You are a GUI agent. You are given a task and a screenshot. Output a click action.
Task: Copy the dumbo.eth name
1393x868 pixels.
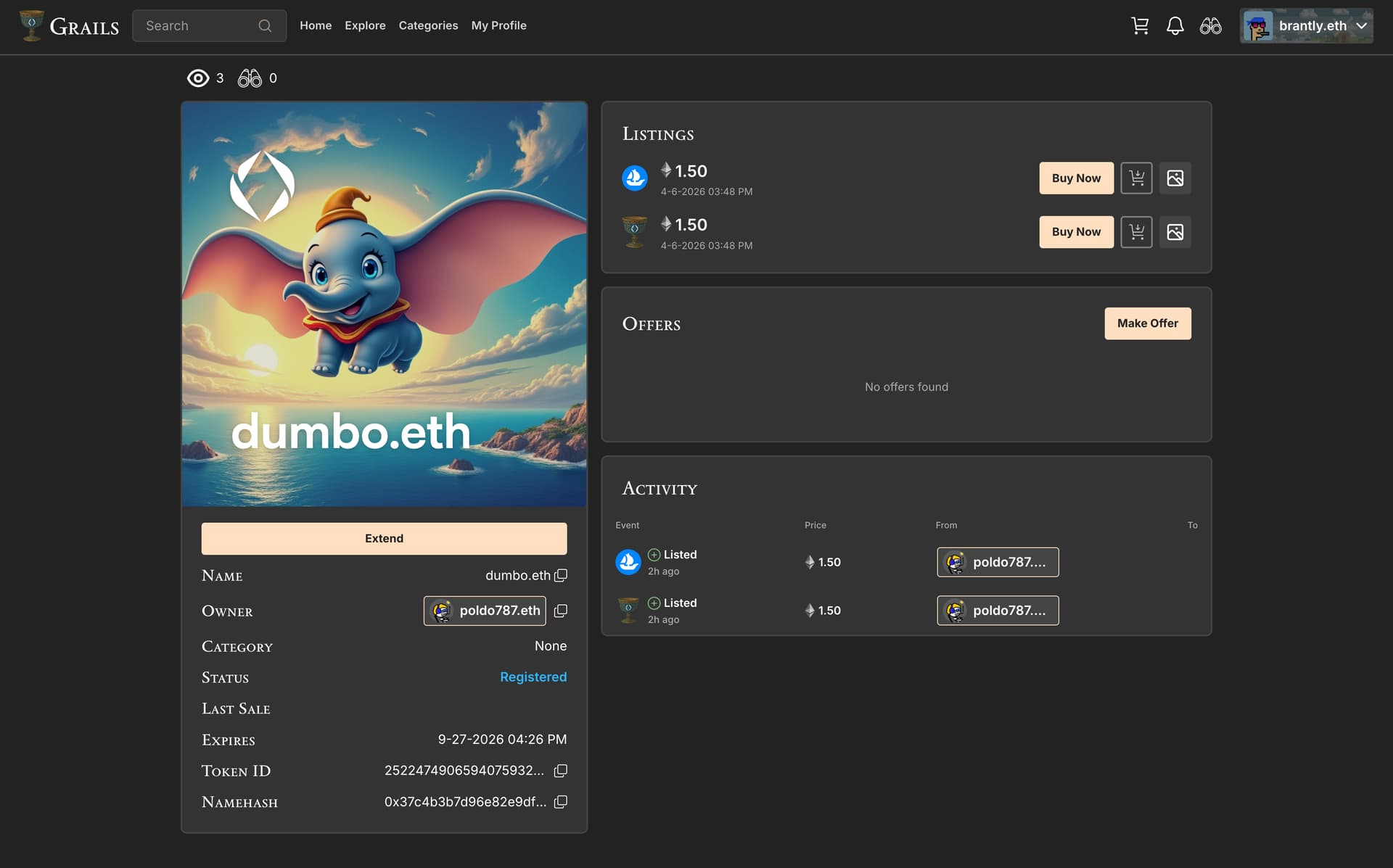[x=561, y=576]
